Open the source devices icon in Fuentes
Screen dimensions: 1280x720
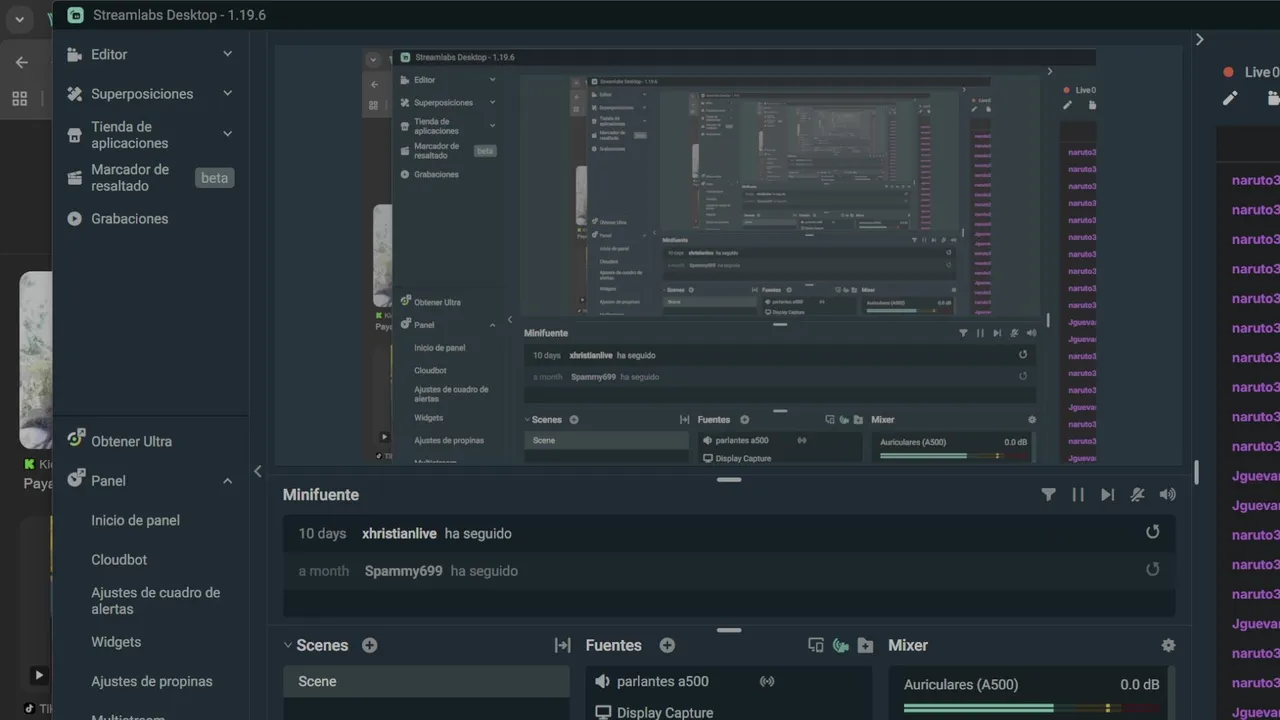(816, 646)
